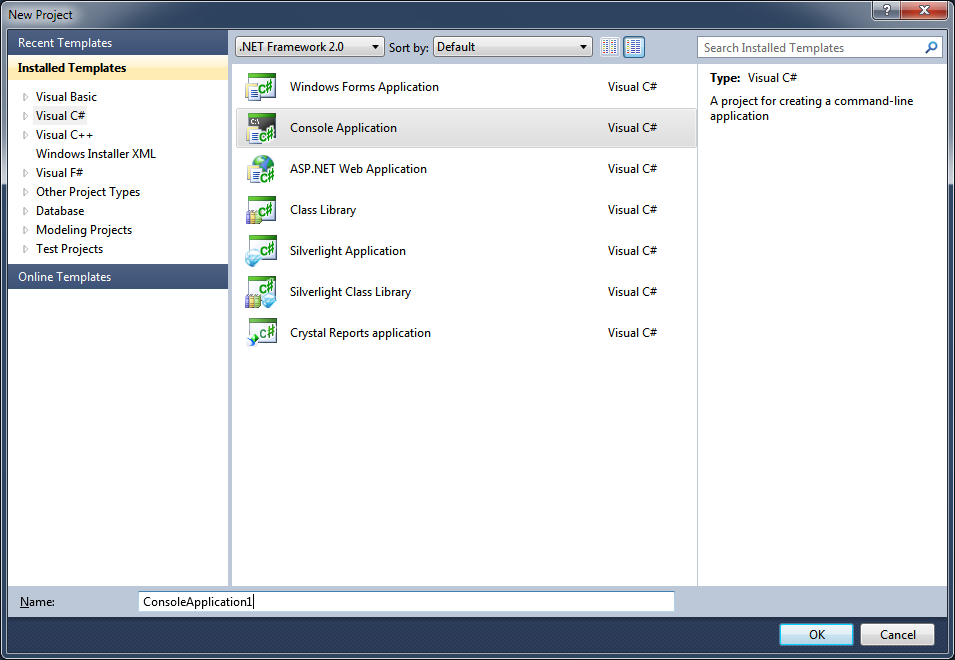This screenshot has width=955, height=660.
Task: Confirm project creation with OK
Action: click(x=815, y=634)
